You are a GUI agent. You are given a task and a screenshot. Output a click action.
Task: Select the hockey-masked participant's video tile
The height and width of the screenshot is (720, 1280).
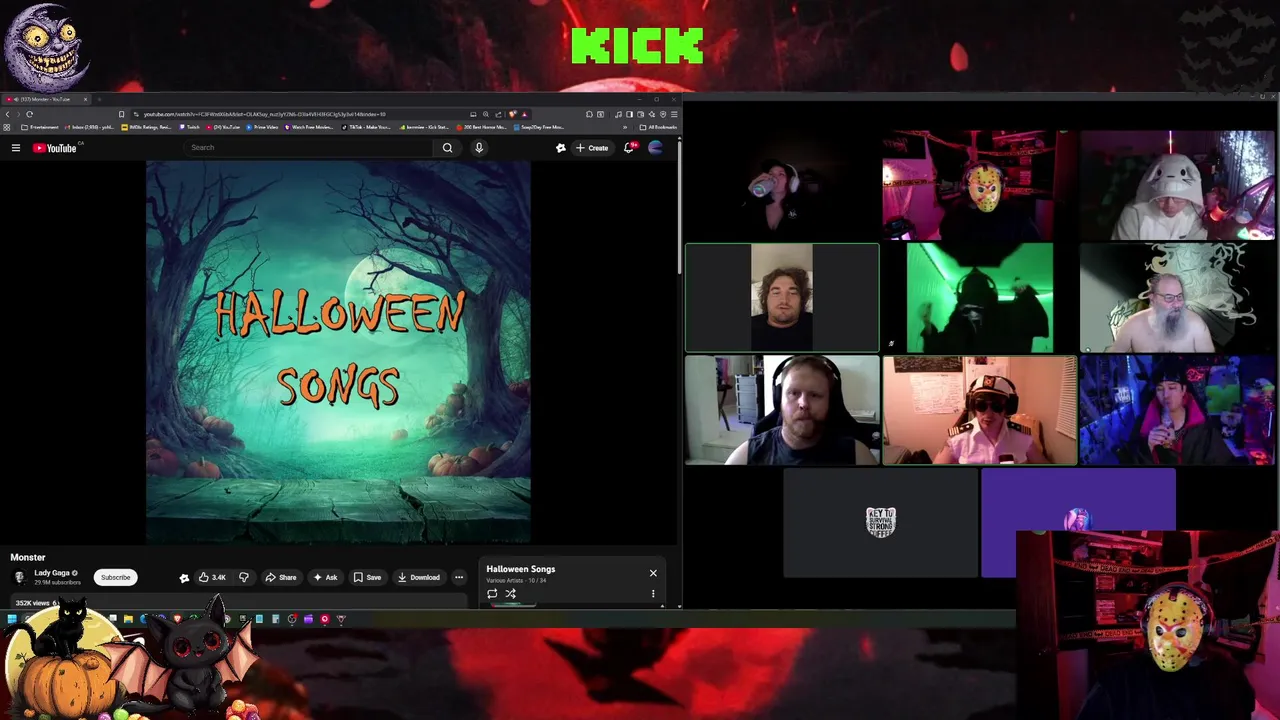pyautogui.click(x=979, y=186)
